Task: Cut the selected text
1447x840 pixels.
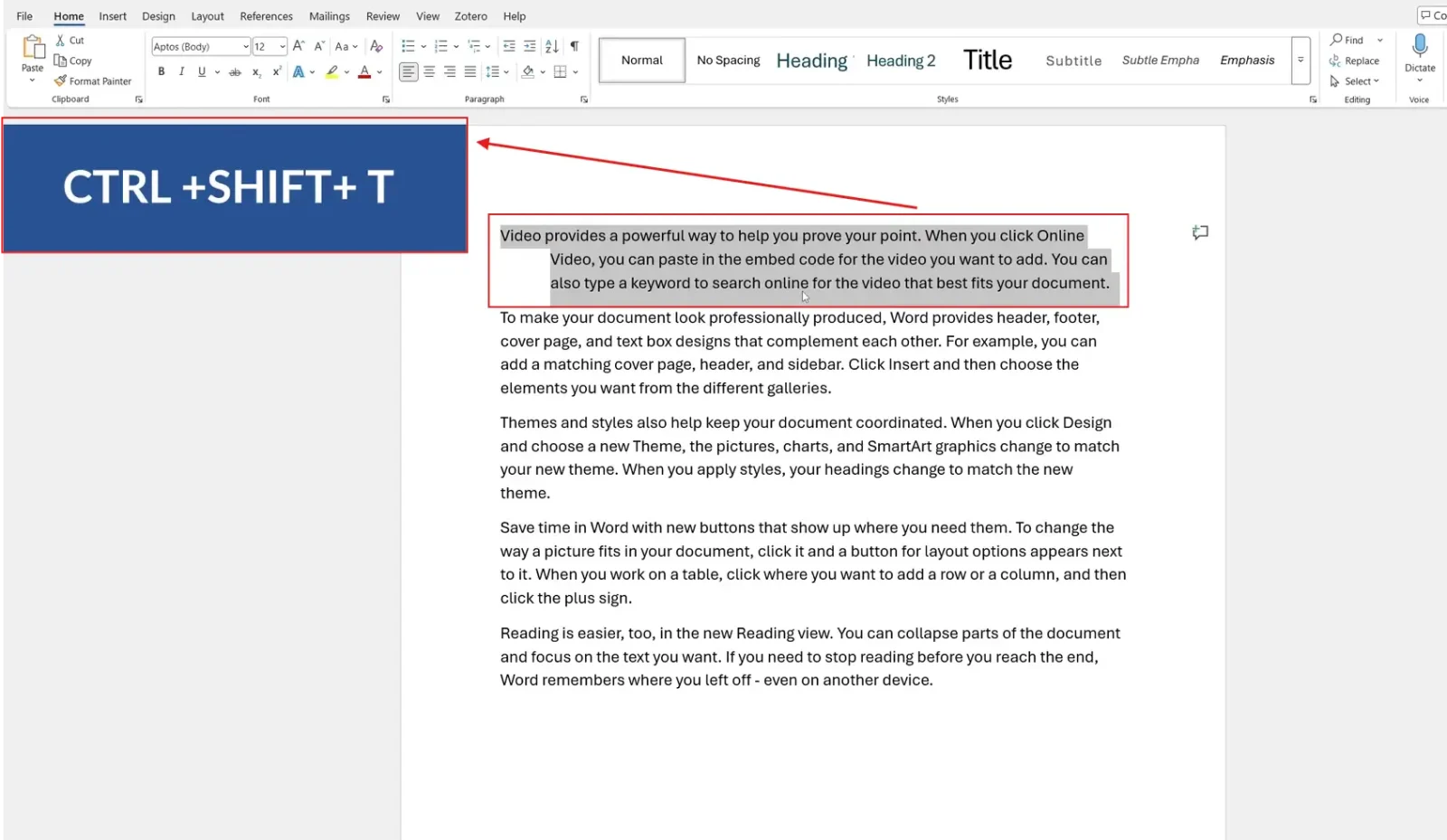Action: click(x=70, y=40)
